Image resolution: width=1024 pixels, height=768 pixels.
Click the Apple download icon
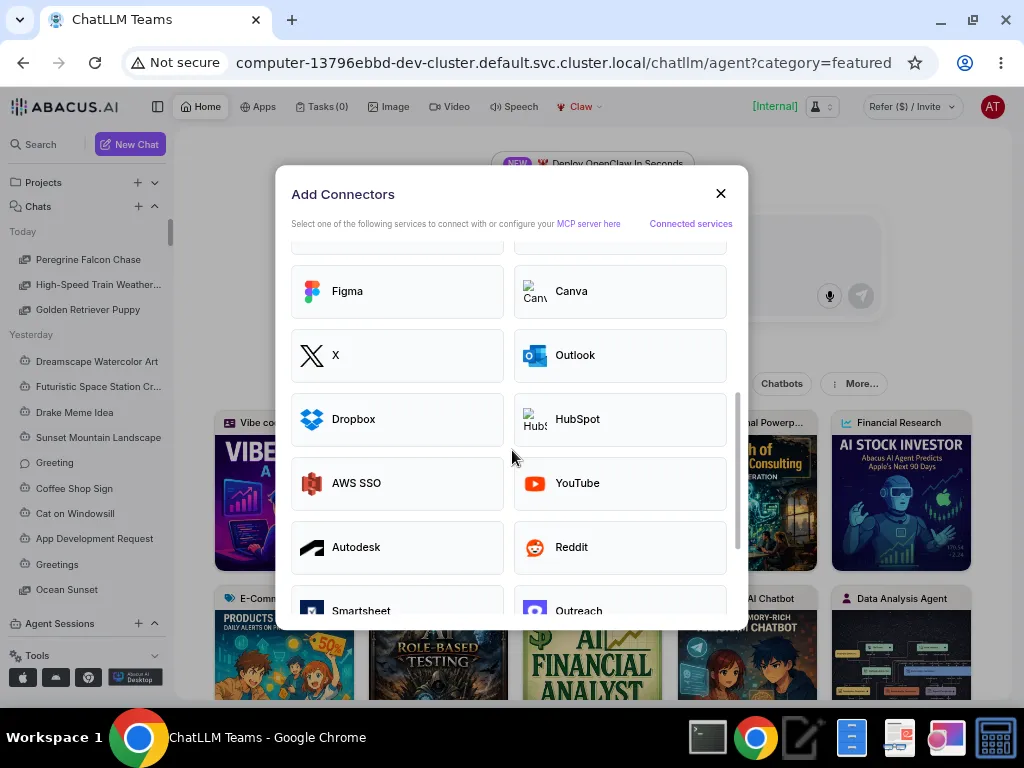(x=23, y=678)
